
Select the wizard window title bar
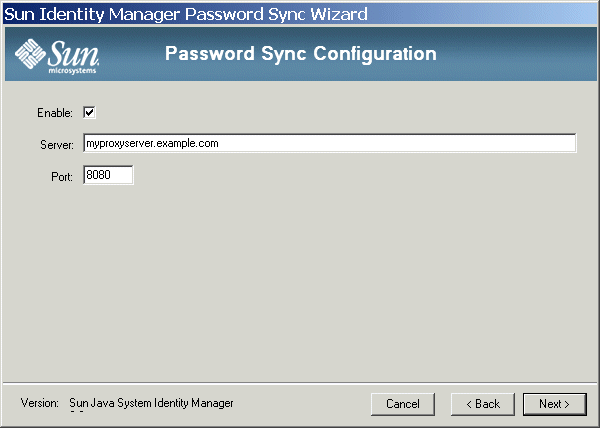point(300,15)
